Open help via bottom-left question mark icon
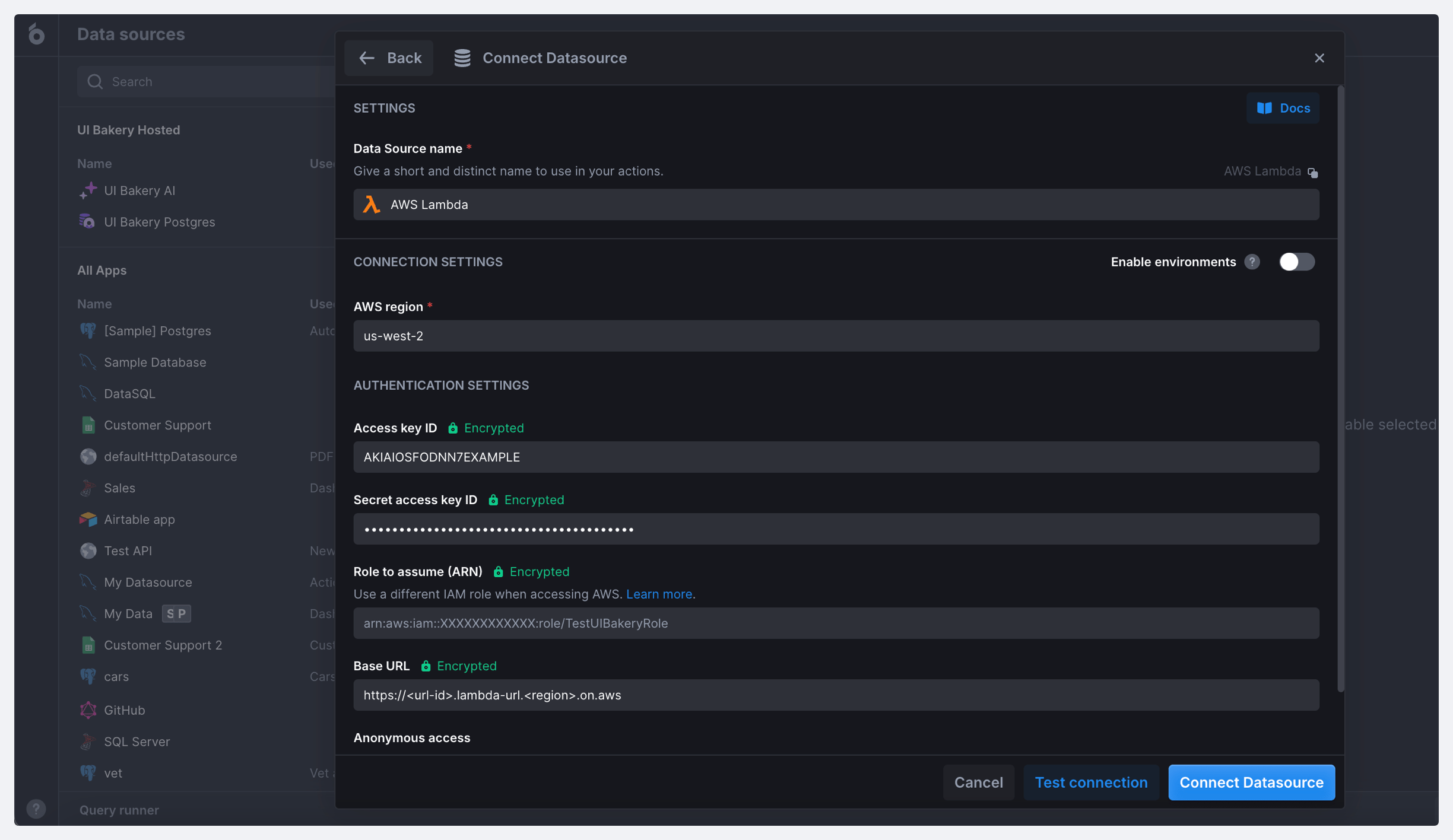The image size is (1453, 840). coord(36,809)
